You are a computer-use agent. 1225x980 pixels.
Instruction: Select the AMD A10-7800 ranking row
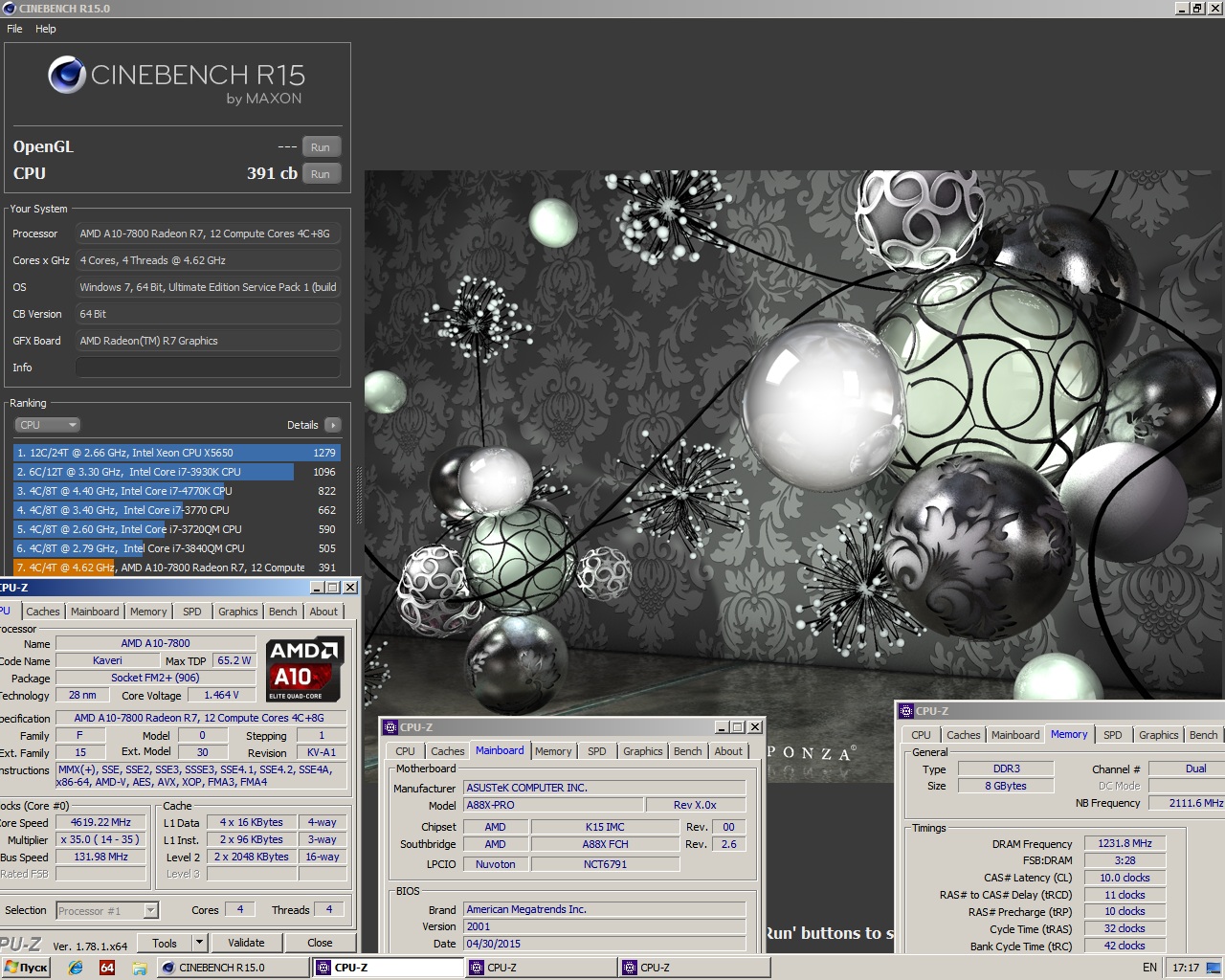pyautogui.click(x=177, y=568)
